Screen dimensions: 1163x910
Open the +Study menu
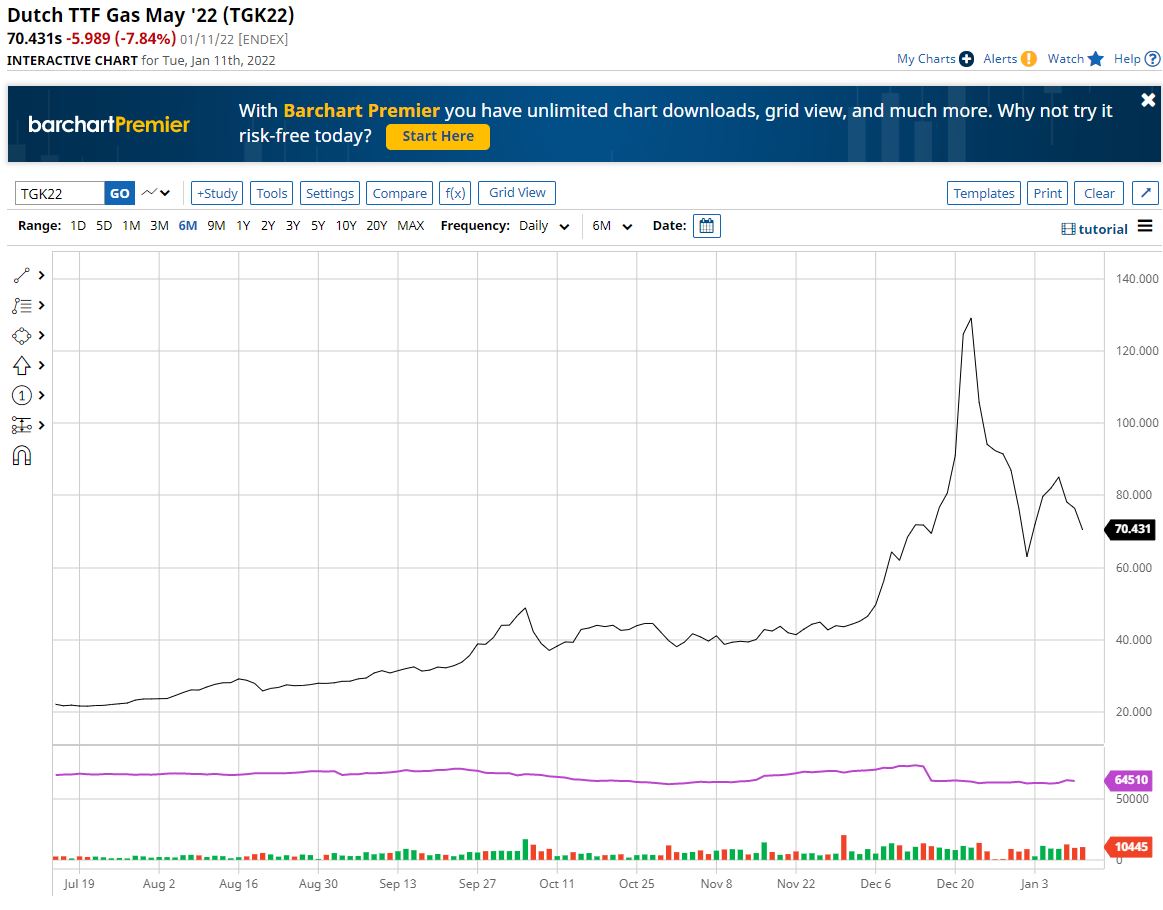tap(217, 194)
